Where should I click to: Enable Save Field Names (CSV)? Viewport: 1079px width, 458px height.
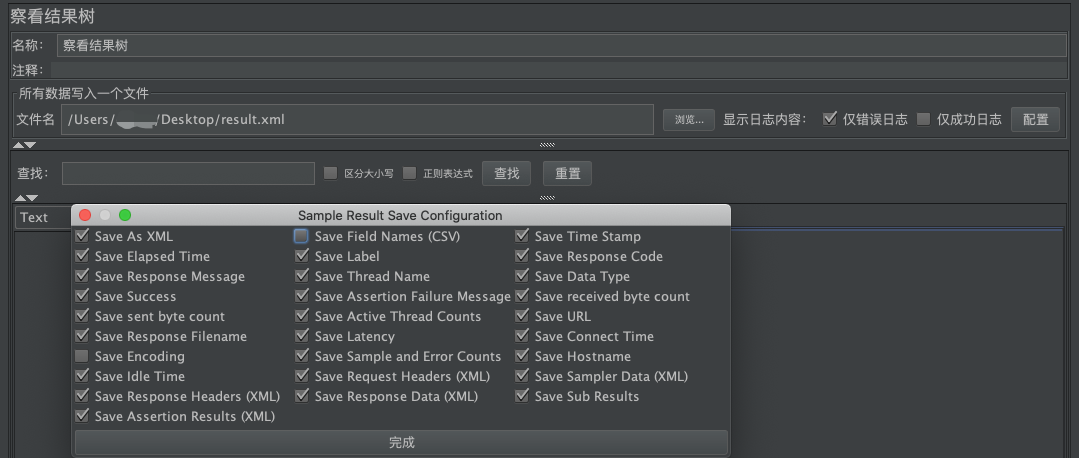(301, 236)
